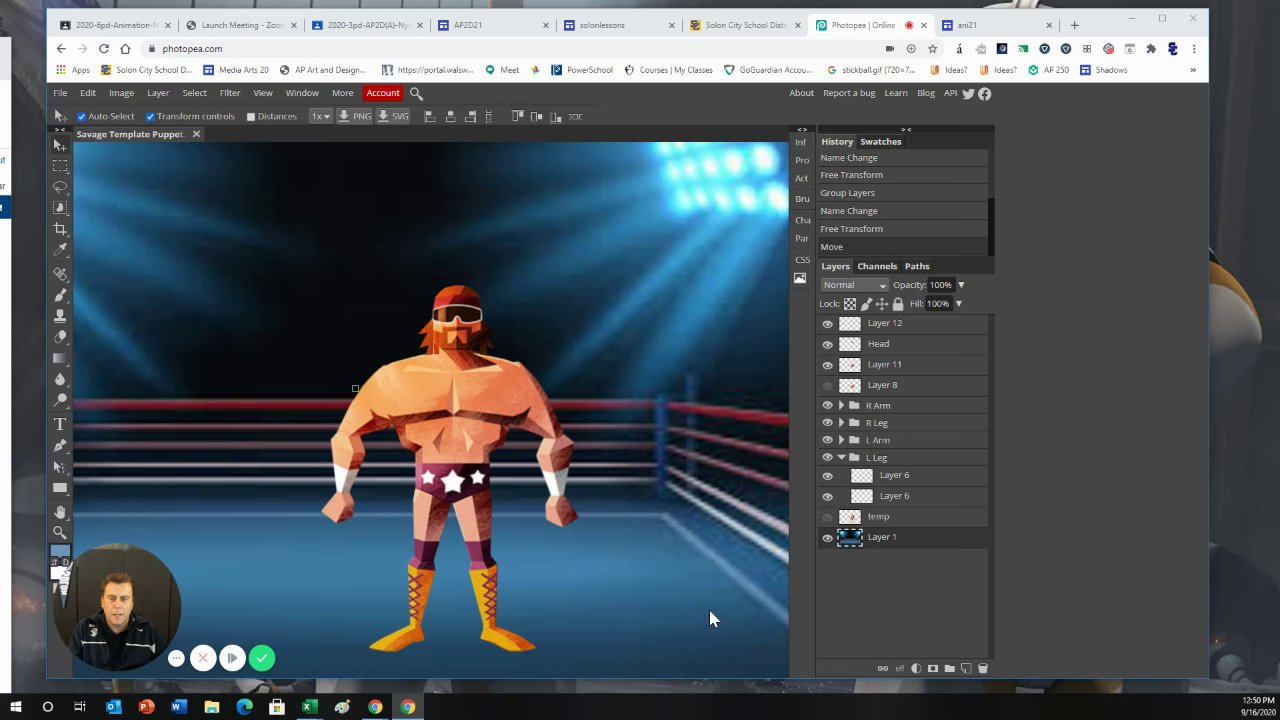This screenshot has width=1280, height=720.
Task: Show the hidden temp layer
Action: click(827, 517)
